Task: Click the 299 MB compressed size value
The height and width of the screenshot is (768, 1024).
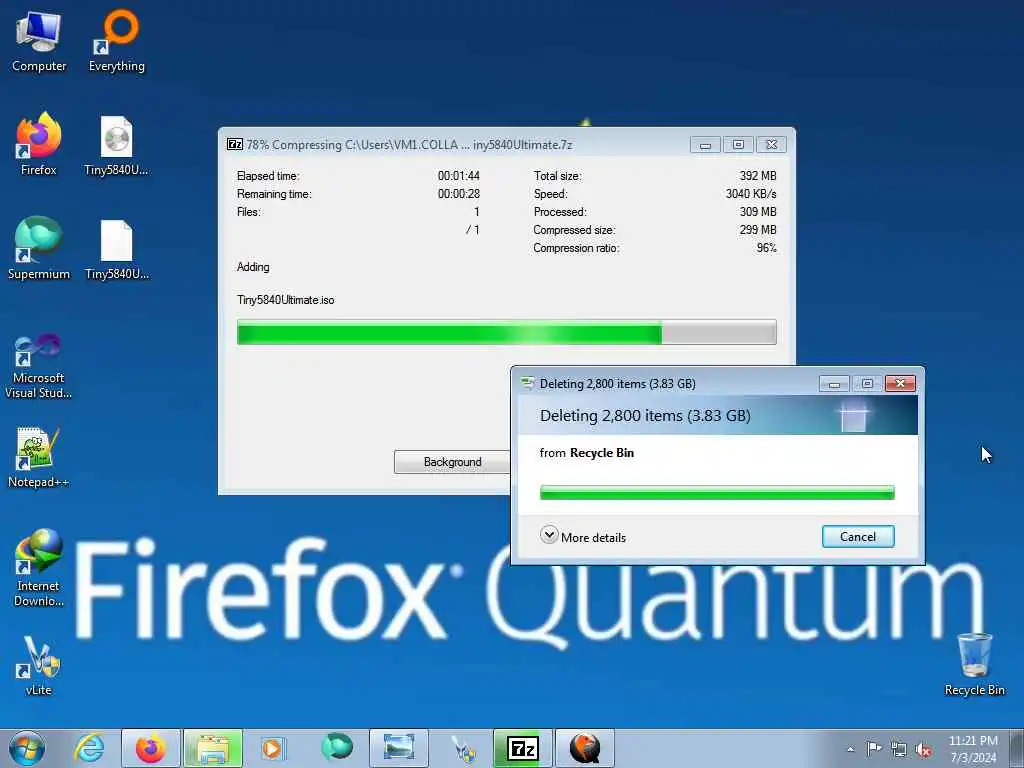Action: (758, 230)
